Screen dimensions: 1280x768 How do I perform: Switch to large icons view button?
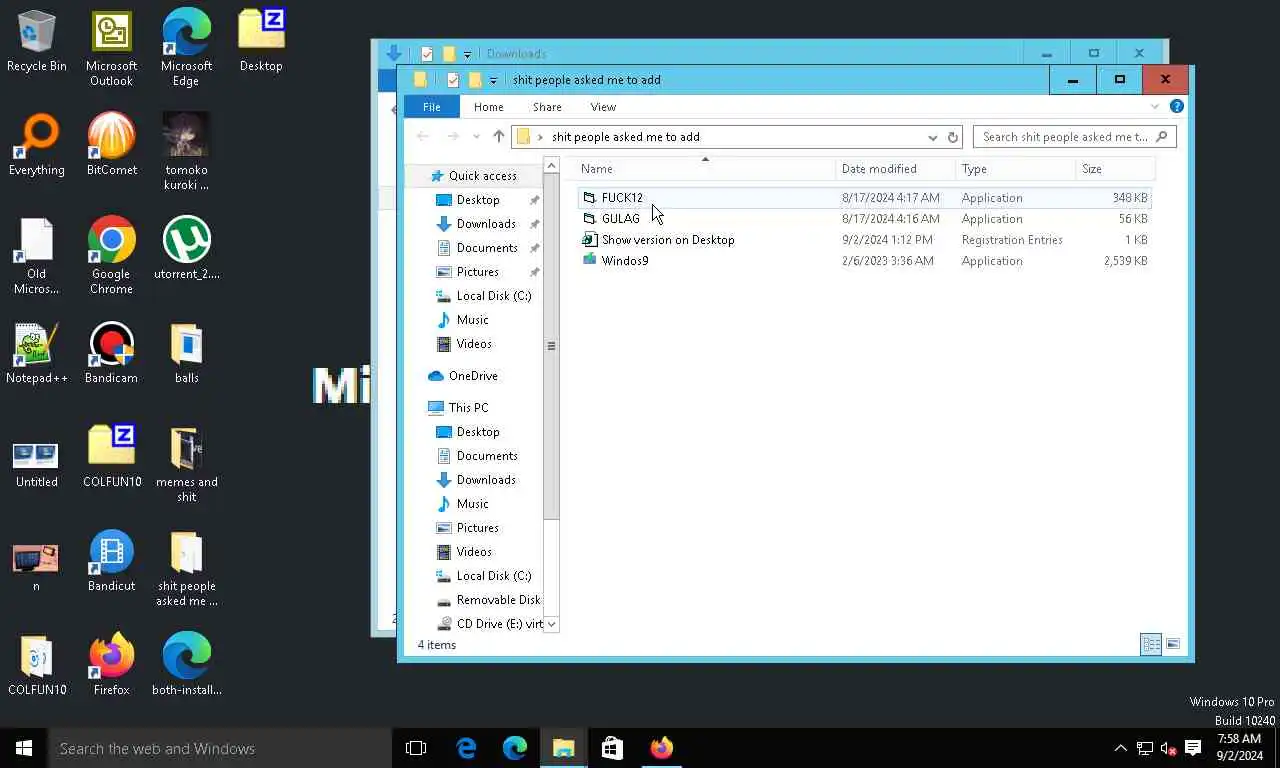coord(1173,645)
